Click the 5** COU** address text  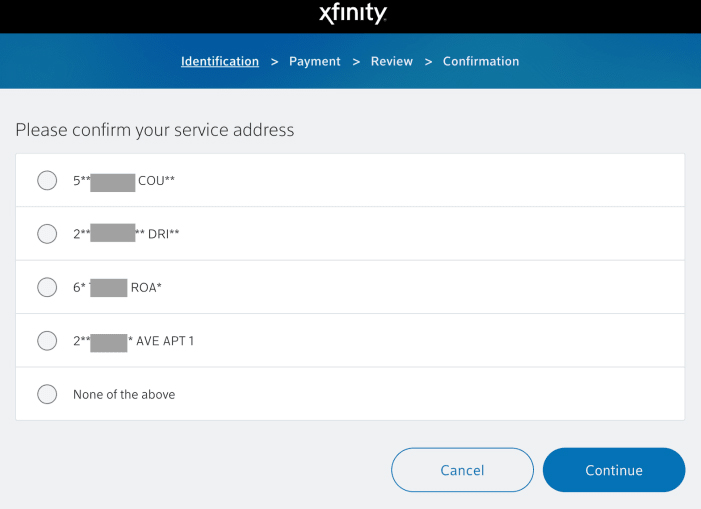pyautogui.click(x=125, y=180)
